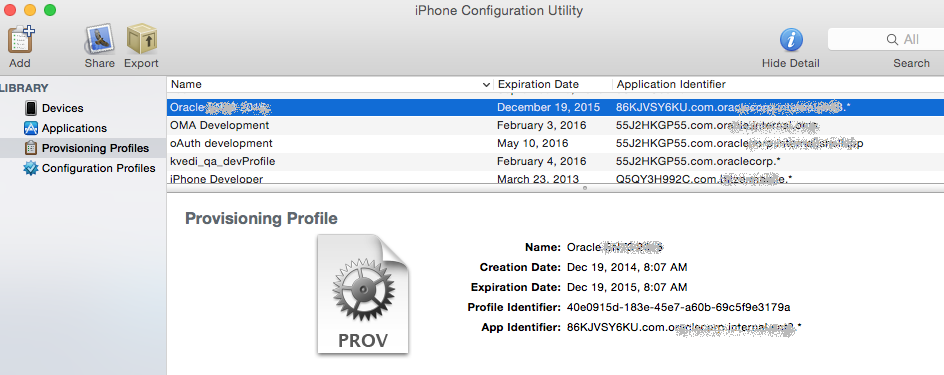Sort by the Expiration Date column
The image size is (944, 375).
pos(553,84)
